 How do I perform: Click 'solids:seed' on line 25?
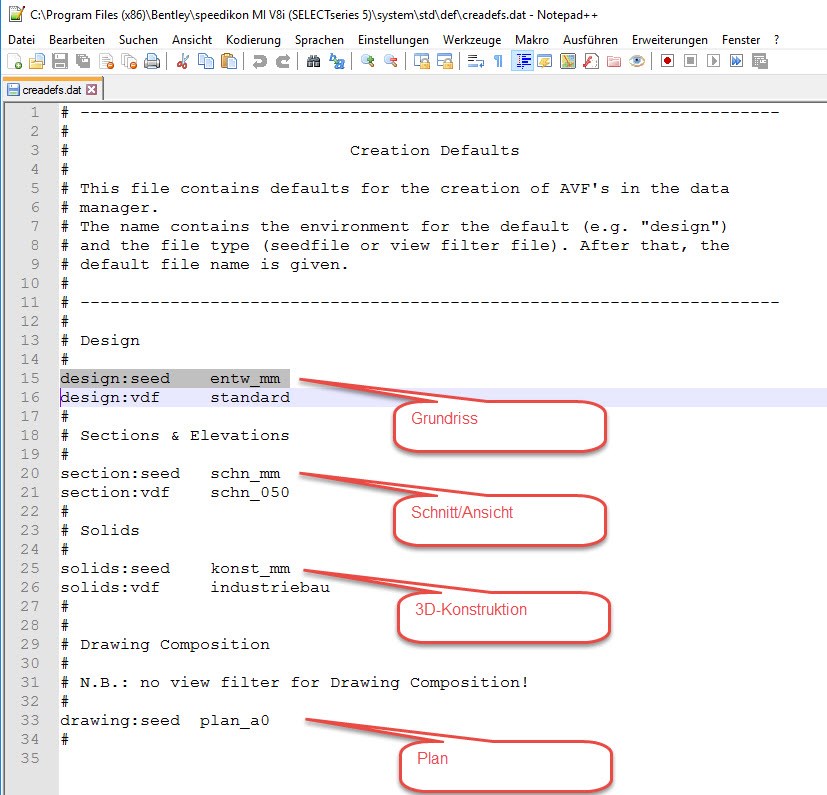[115, 568]
